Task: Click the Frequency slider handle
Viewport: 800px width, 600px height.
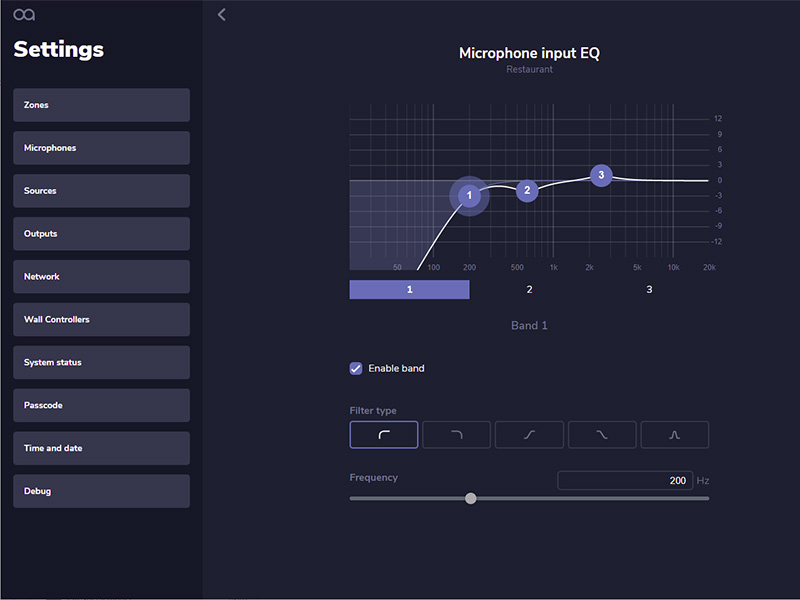Action: pos(471,498)
